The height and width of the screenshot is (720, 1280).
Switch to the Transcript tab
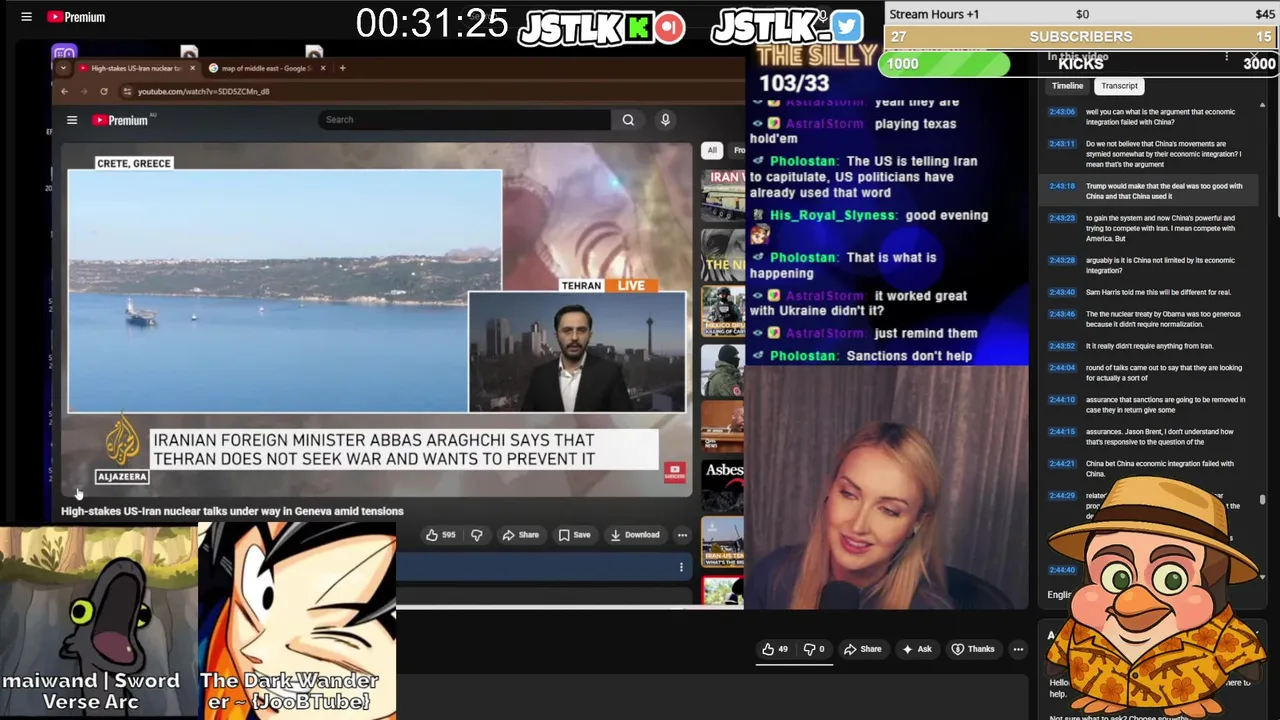[1119, 86]
